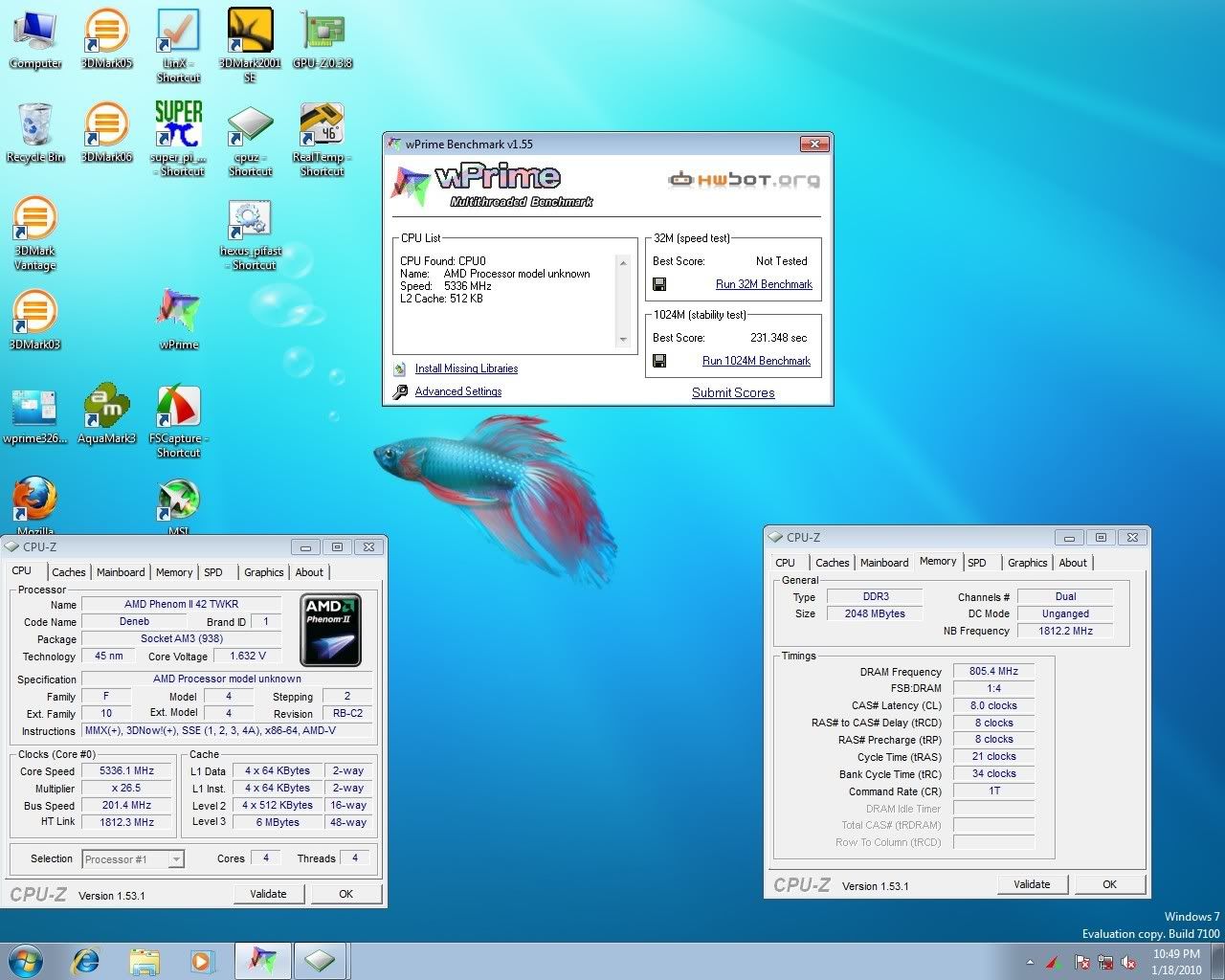Screen dimensions: 1225x980
Task: Click the save icon beside Run 1024M Benchmark
Action: 659,361
